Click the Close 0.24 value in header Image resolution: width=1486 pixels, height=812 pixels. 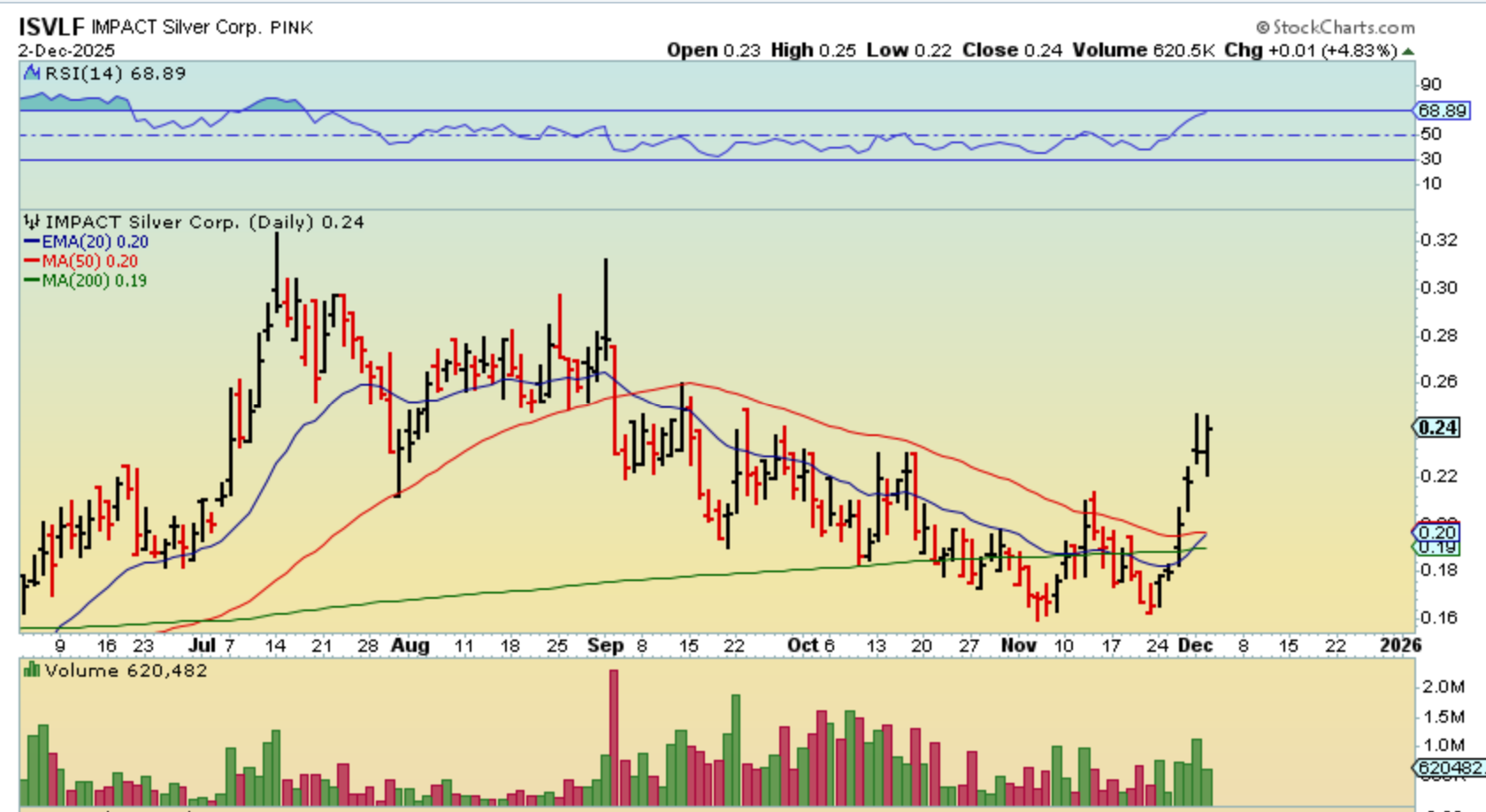pos(1012,50)
